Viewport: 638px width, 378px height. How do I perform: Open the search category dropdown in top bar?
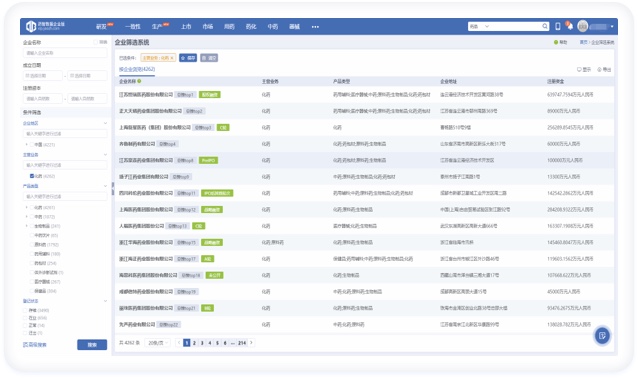click(x=479, y=26)
